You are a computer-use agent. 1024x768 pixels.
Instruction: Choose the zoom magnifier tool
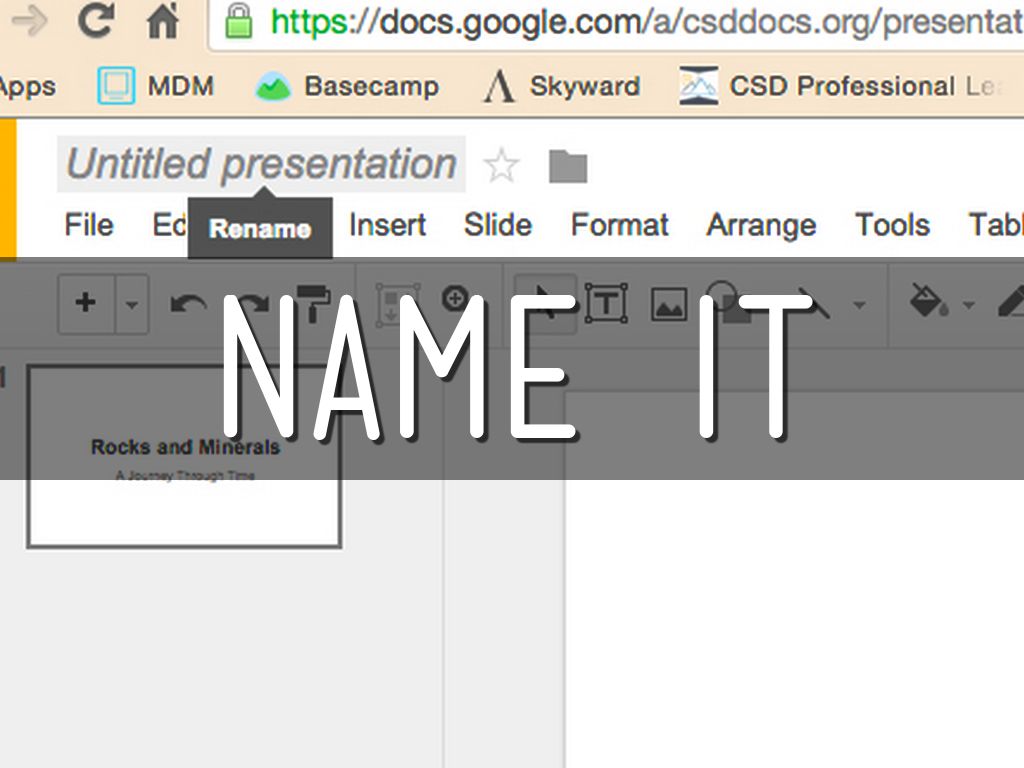[456, 298]
